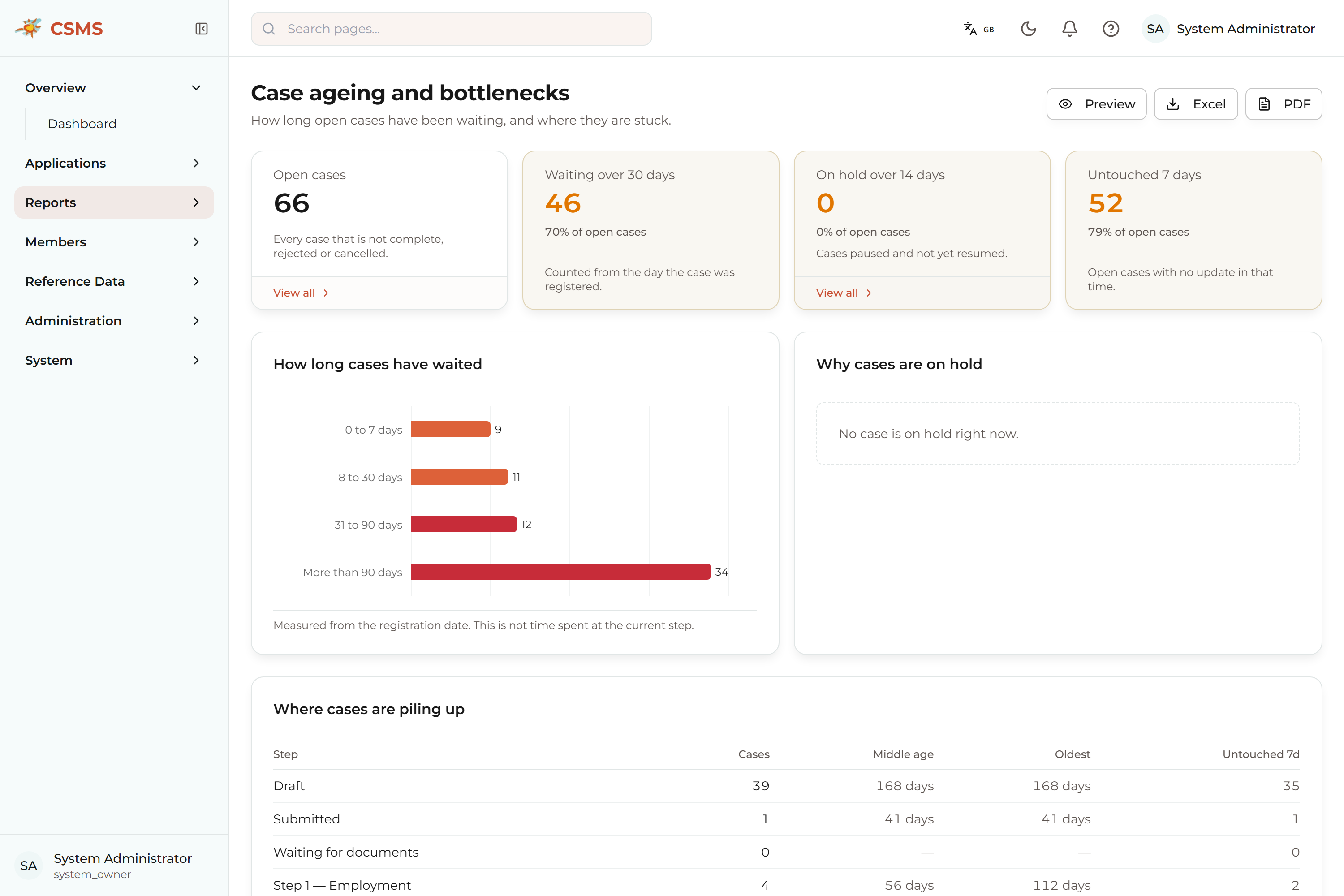The width and height of the screenshot is (1344, 896).
Task: Click the 31 to 90 days bar
Action: [x=463, y=524]
